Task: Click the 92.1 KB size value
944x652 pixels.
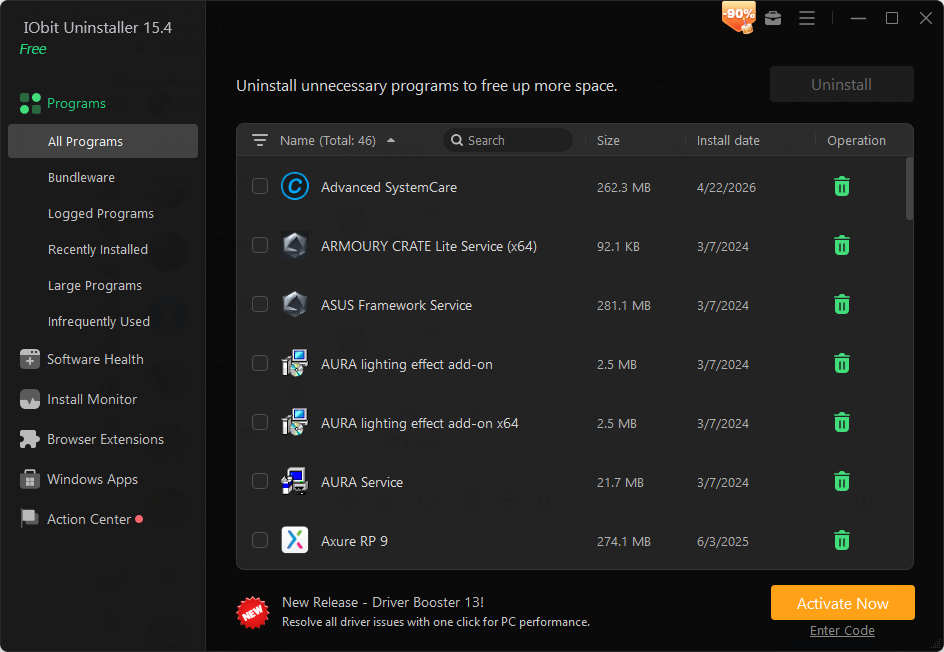Action: point(618,246)
